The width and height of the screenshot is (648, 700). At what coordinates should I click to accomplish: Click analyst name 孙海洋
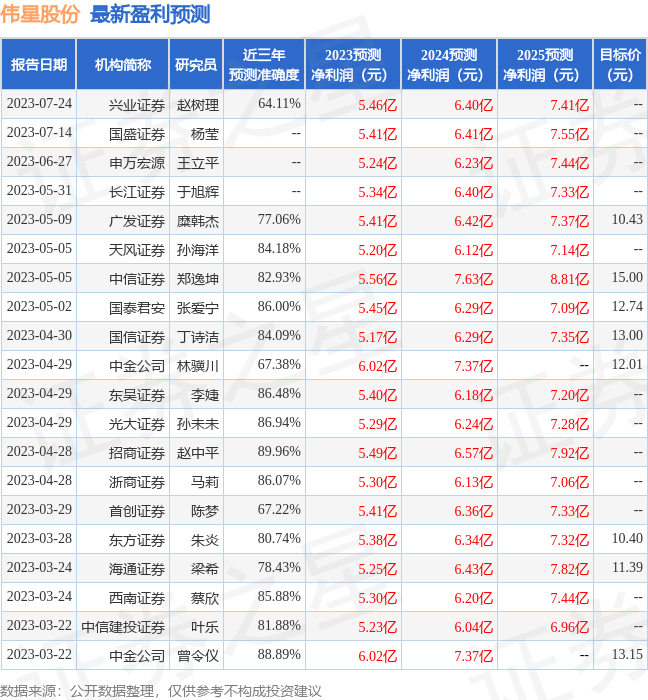pyautogui.click(x=198, y=250)
